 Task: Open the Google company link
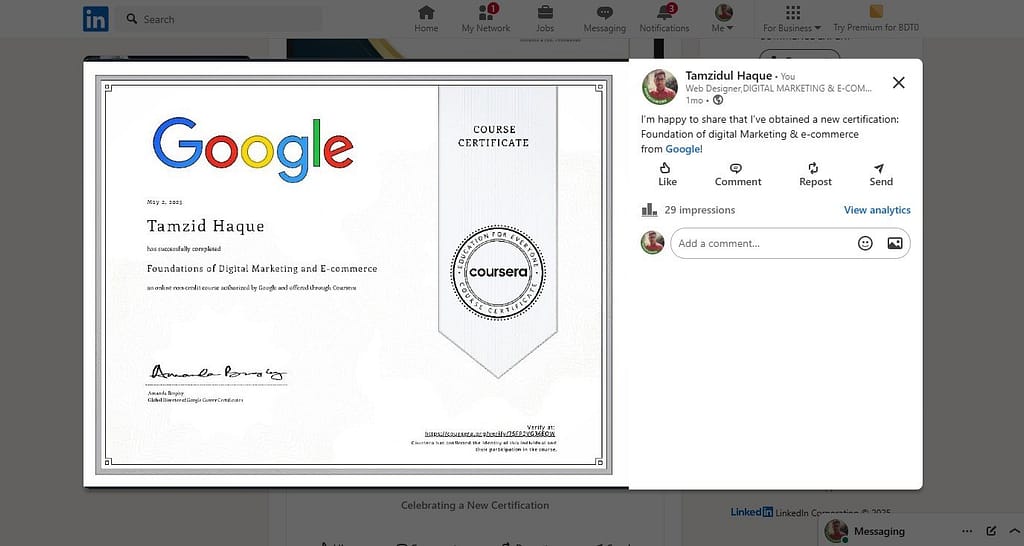tap(684, 149)
